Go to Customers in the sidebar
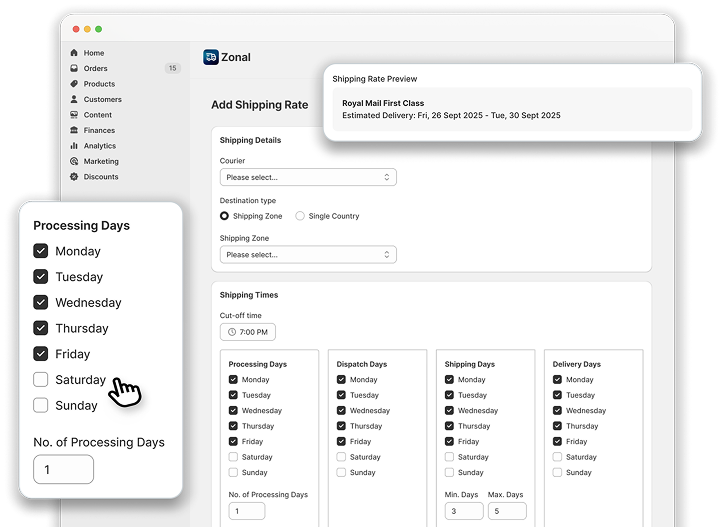 102,99
